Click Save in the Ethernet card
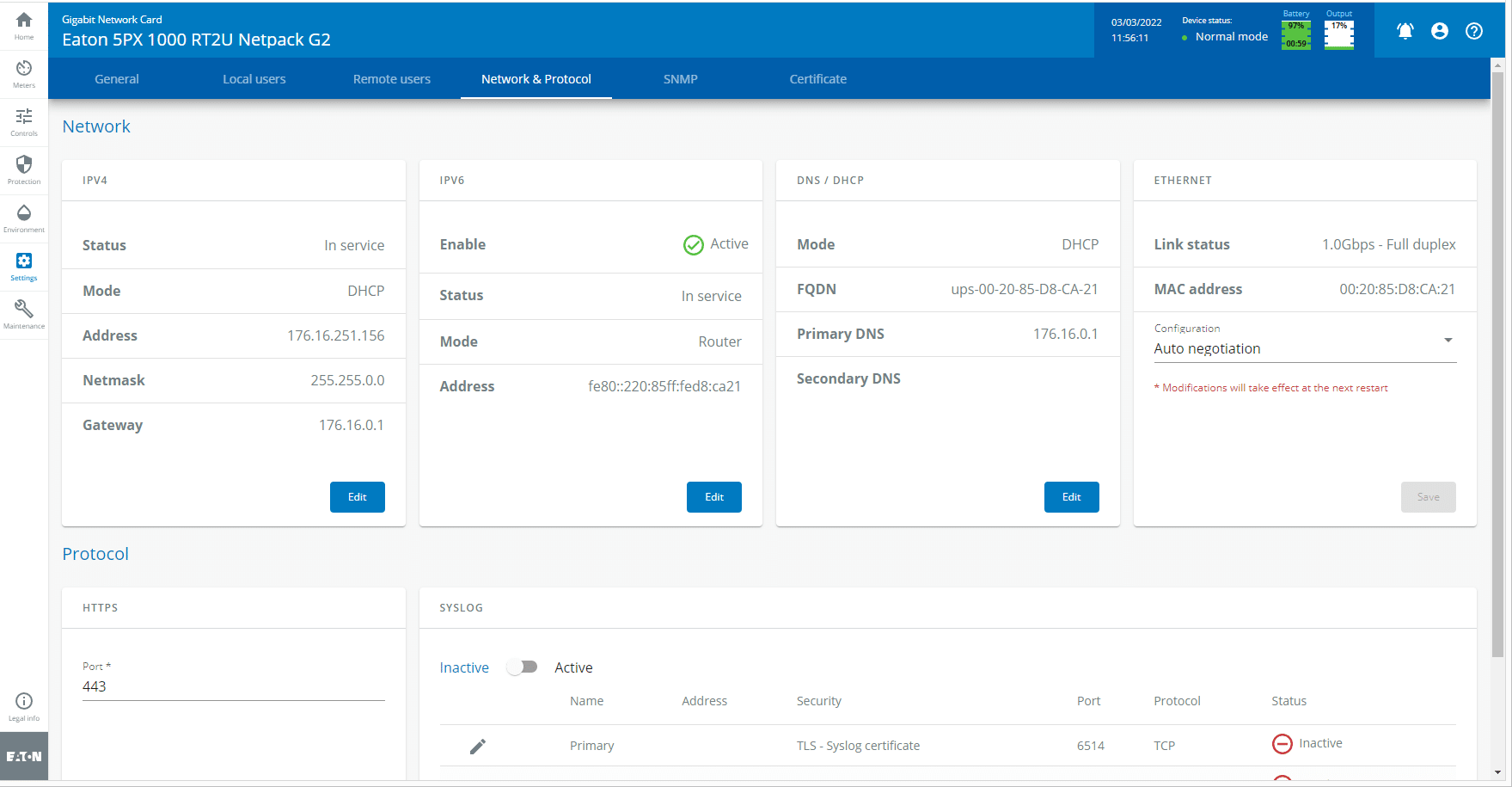The image size is (1512, 787). point(1429,497)
